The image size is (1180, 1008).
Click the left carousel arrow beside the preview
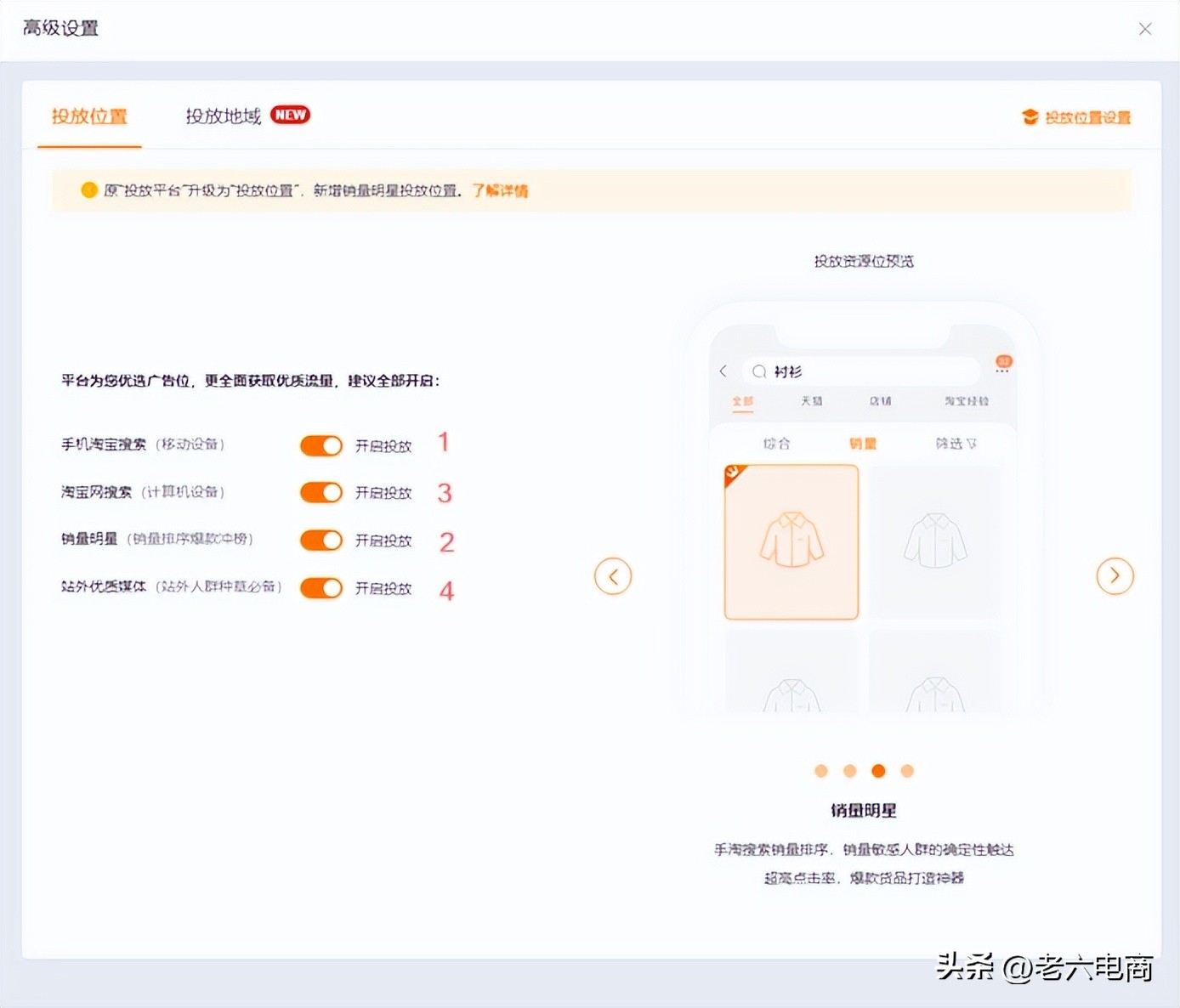pyautogui.click(x=613, y=575)
